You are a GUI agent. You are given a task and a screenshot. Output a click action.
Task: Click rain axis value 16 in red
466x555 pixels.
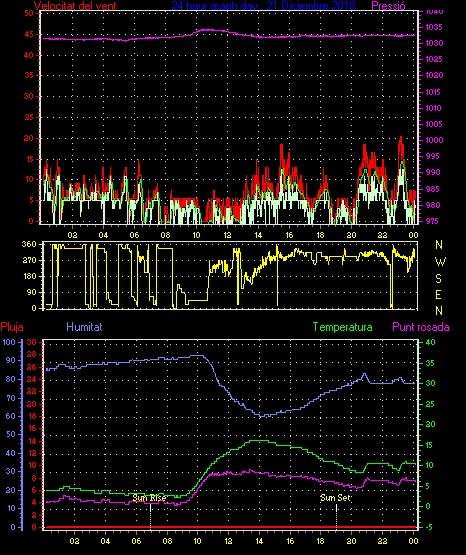coord(32,429)
